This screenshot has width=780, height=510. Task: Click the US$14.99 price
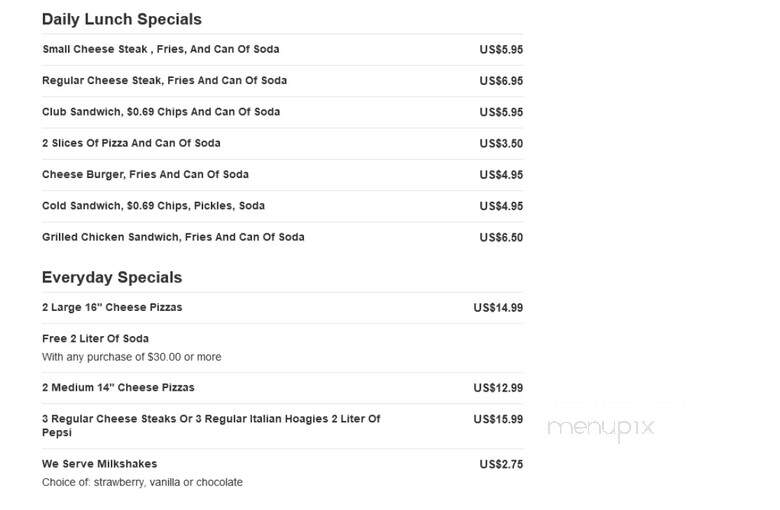(x=498, y=308)
